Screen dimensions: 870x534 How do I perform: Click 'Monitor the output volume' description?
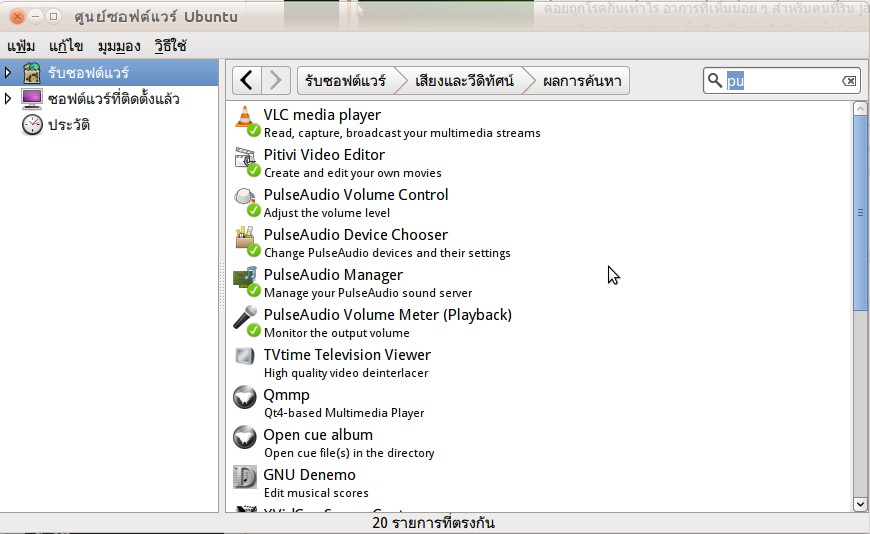[336, 333]
